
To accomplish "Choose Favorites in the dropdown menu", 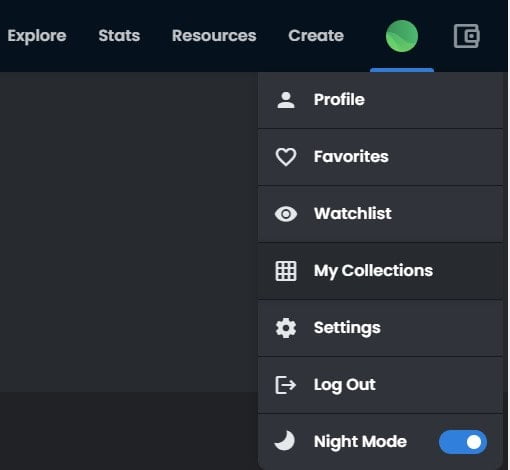I will (380, 157).
